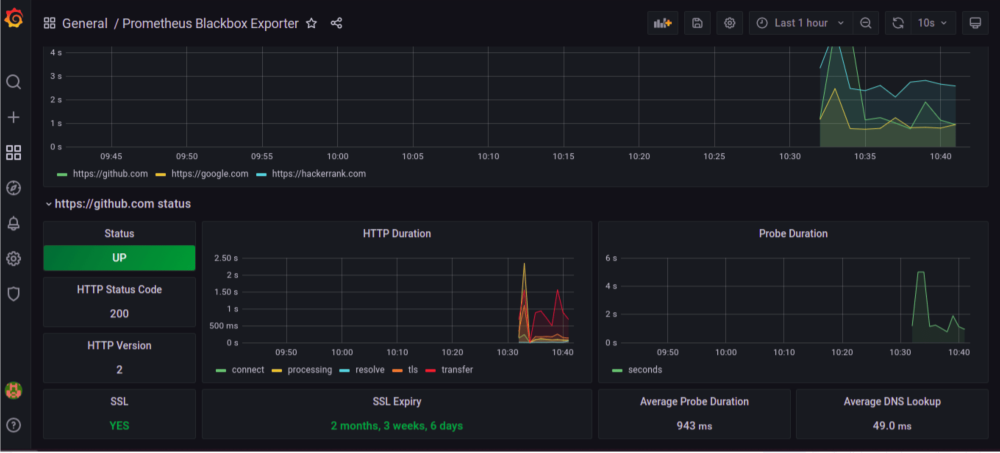Click the General folder breadcrumb

(85, 24)
